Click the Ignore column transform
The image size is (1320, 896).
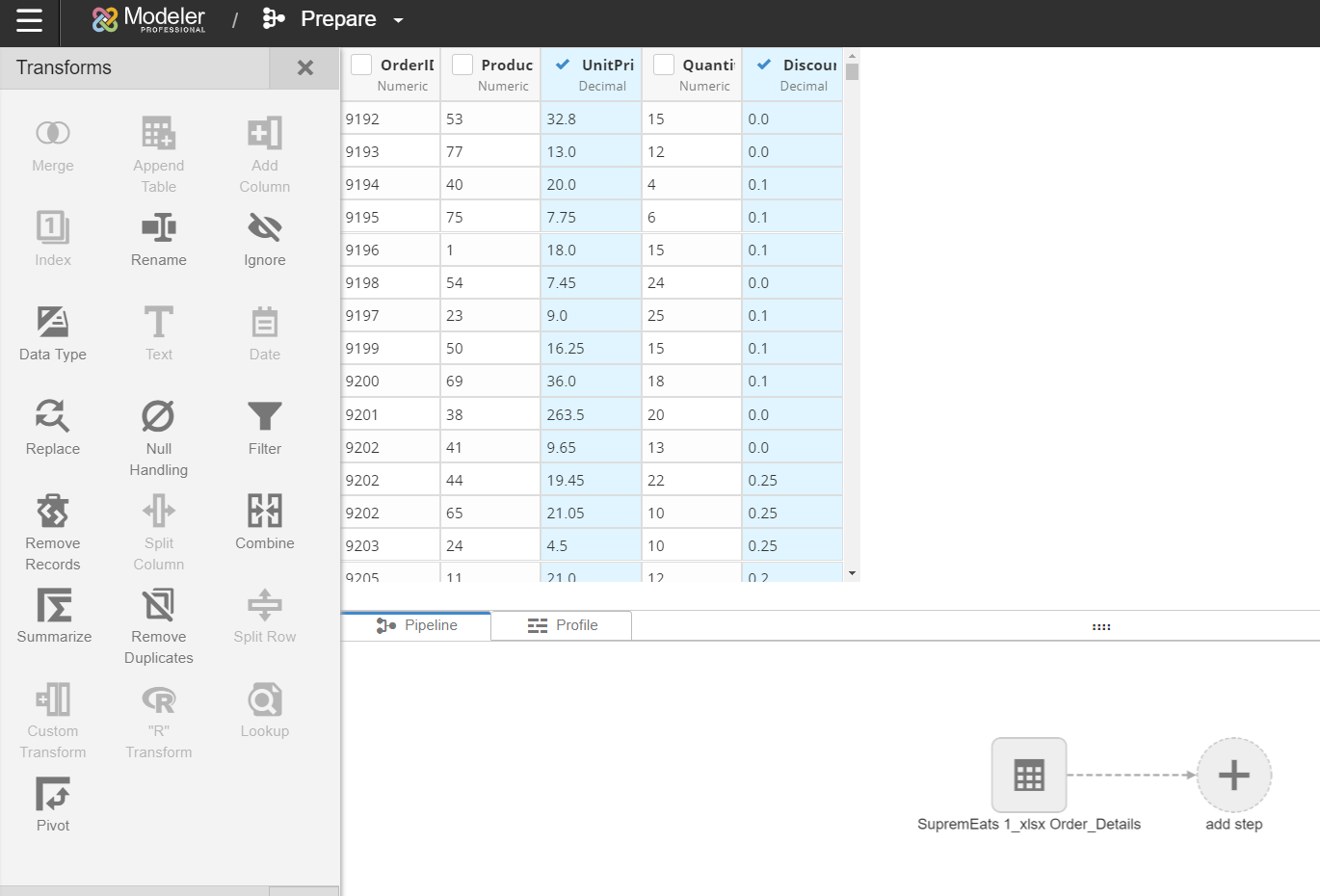click(x=264, y=228)
